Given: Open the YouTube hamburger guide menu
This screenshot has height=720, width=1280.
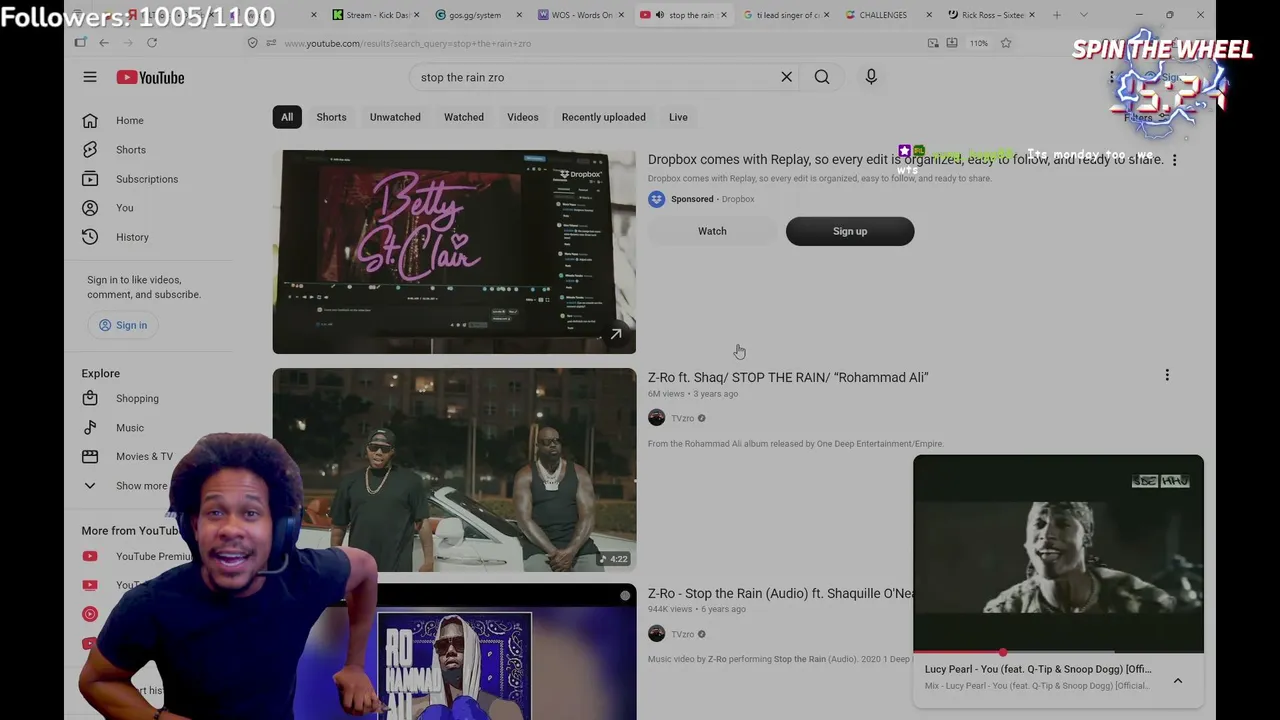Looking at the screenshot, I should (90, 77).
